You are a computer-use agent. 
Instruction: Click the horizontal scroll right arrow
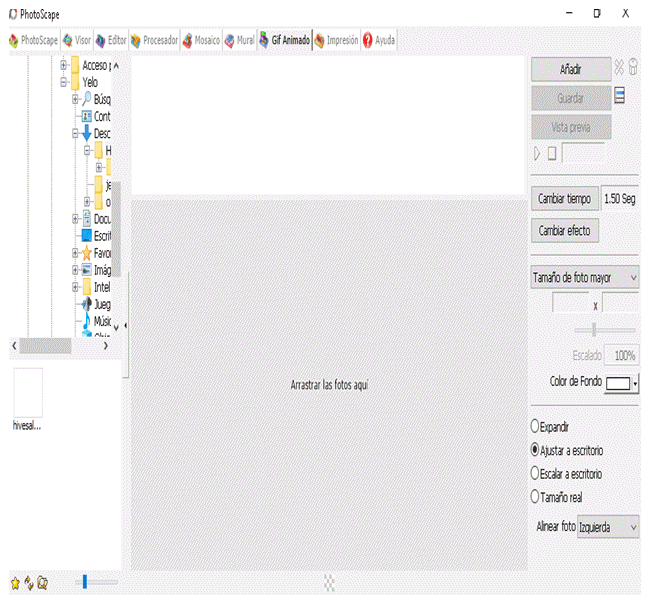pyautogui.click(x=106, y=345)
